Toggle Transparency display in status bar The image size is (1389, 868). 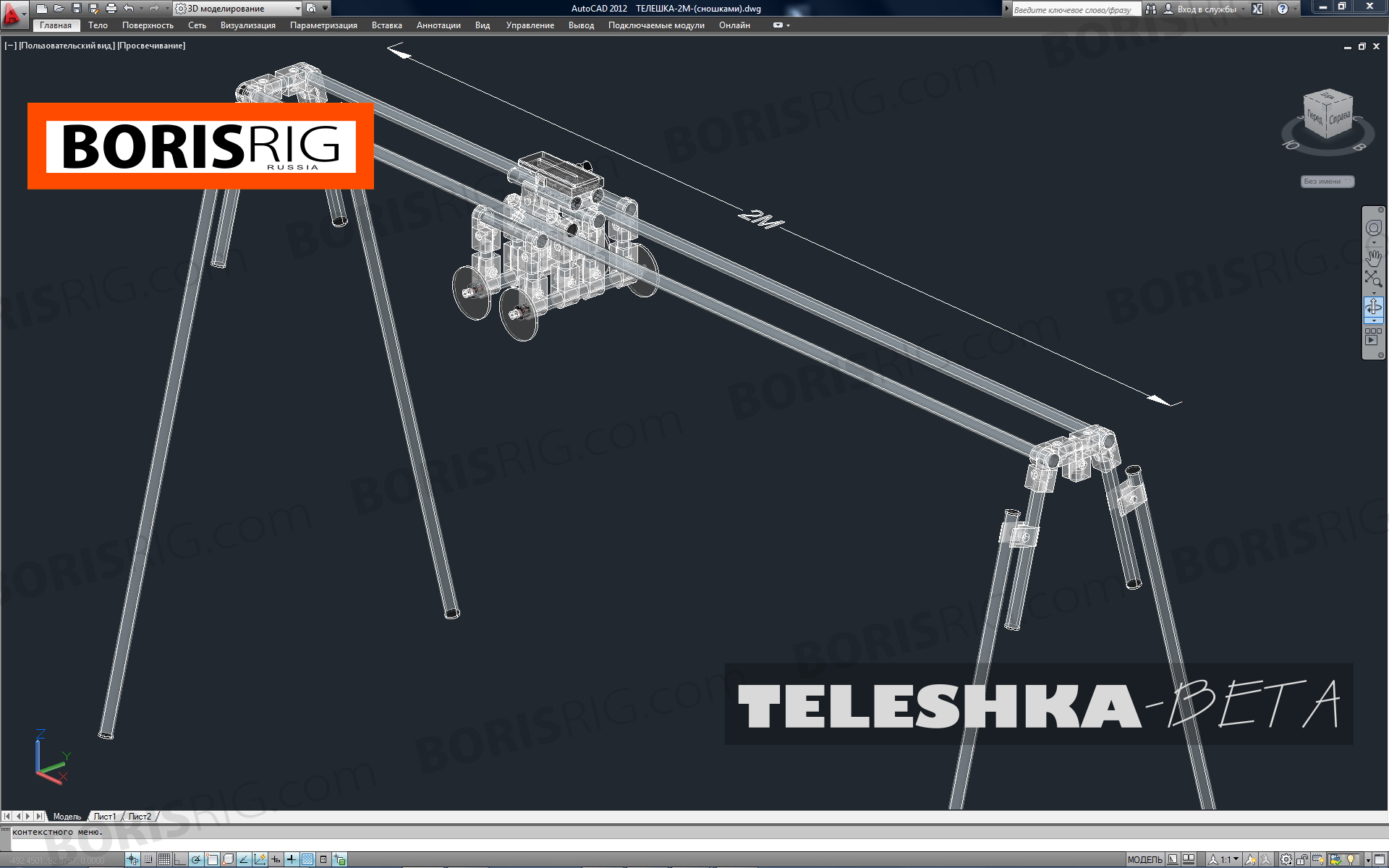(x=307, y=860)
